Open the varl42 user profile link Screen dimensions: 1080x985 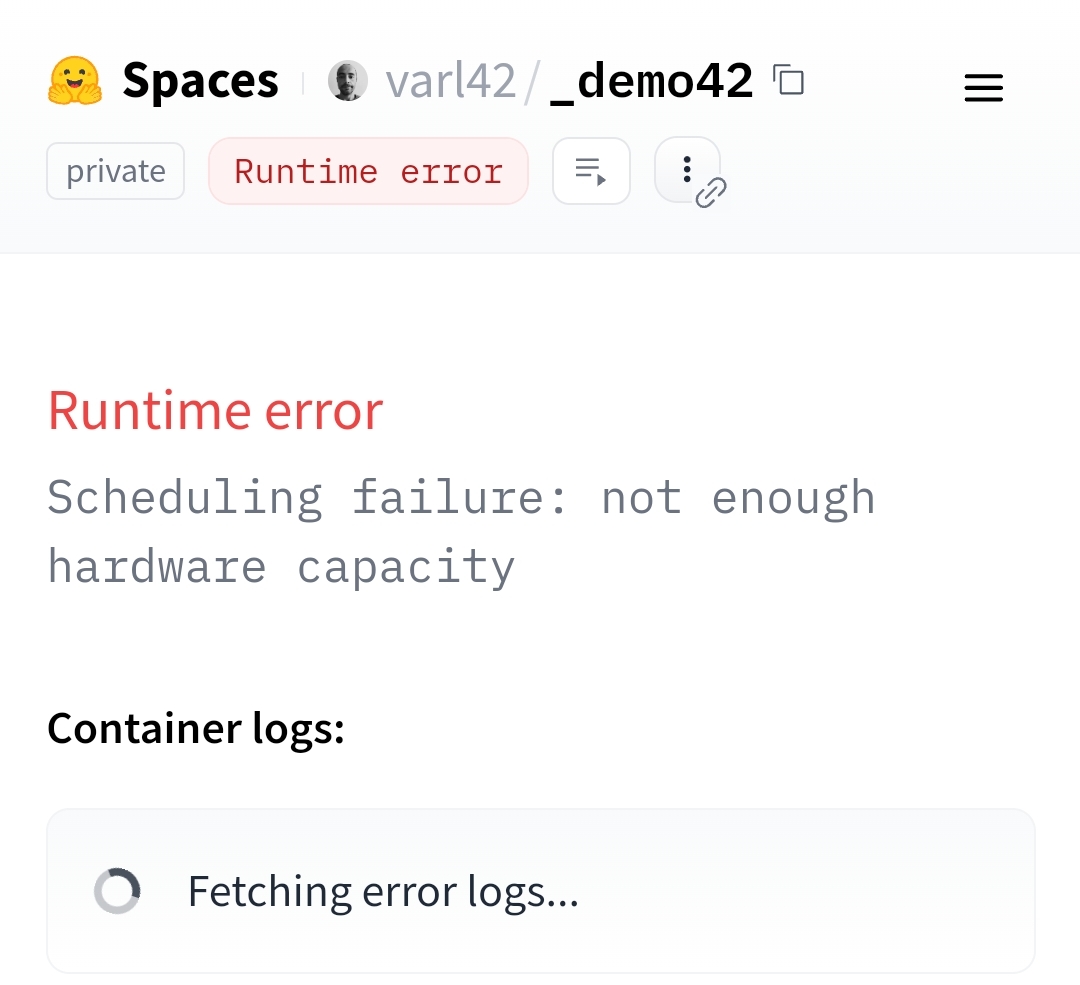click(x=450, y=81)
